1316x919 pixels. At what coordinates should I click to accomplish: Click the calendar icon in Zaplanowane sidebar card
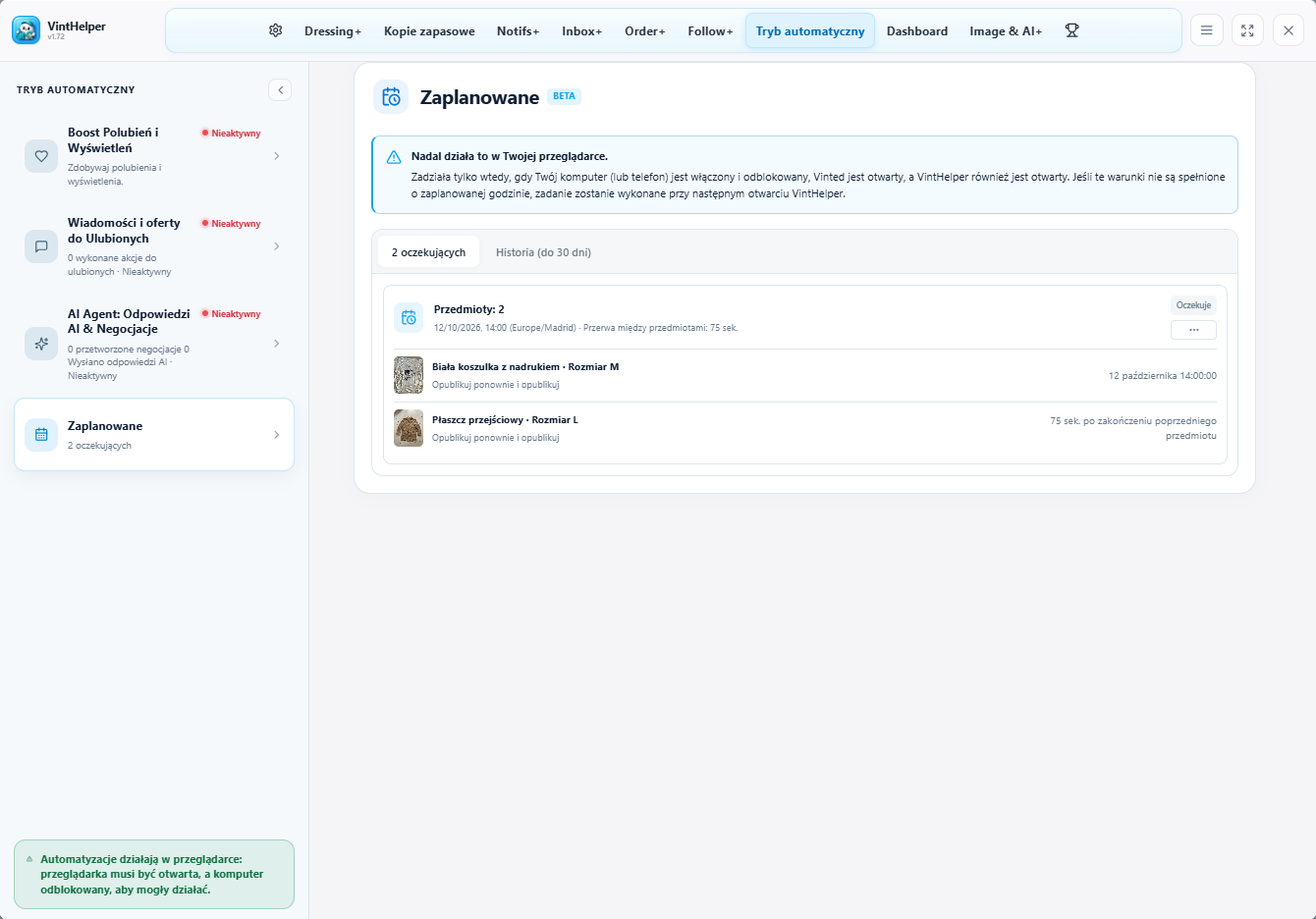pyautogui.click(x=41, y=435)
